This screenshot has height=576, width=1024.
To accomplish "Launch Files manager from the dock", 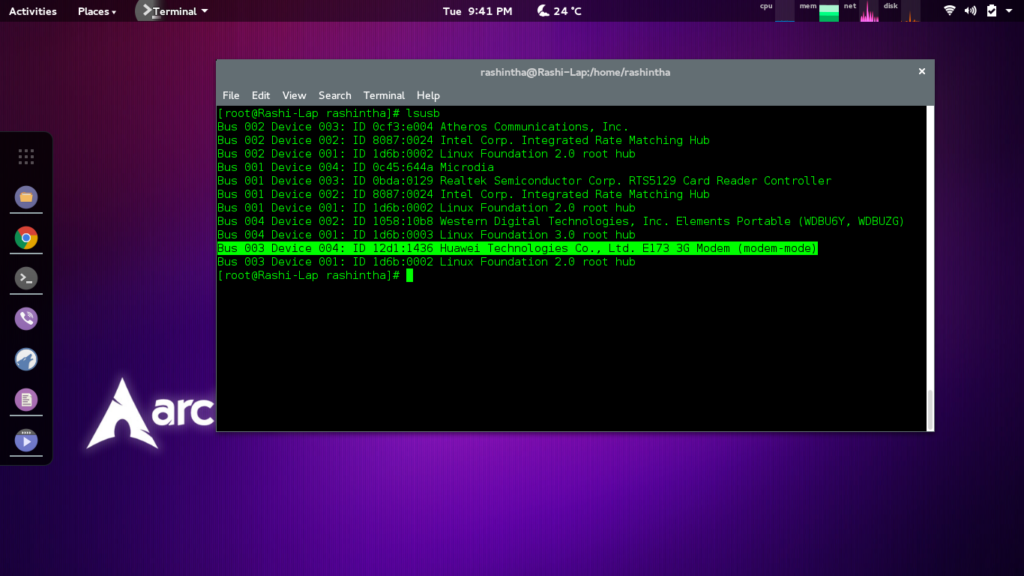I will 26,197.
